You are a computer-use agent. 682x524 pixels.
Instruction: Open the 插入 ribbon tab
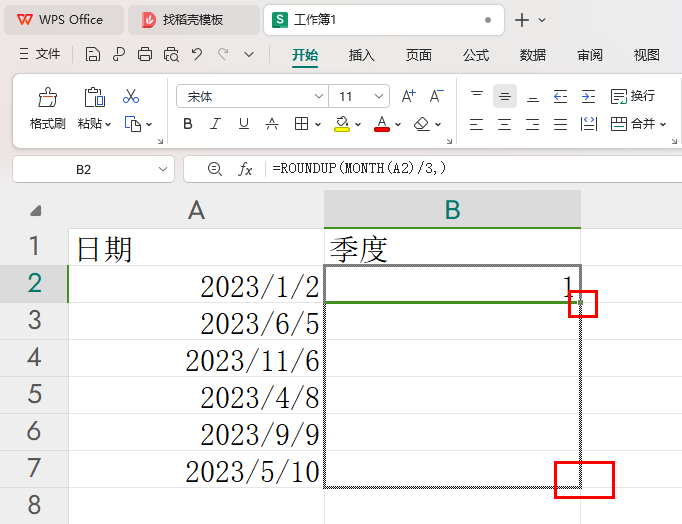point(361,55)
